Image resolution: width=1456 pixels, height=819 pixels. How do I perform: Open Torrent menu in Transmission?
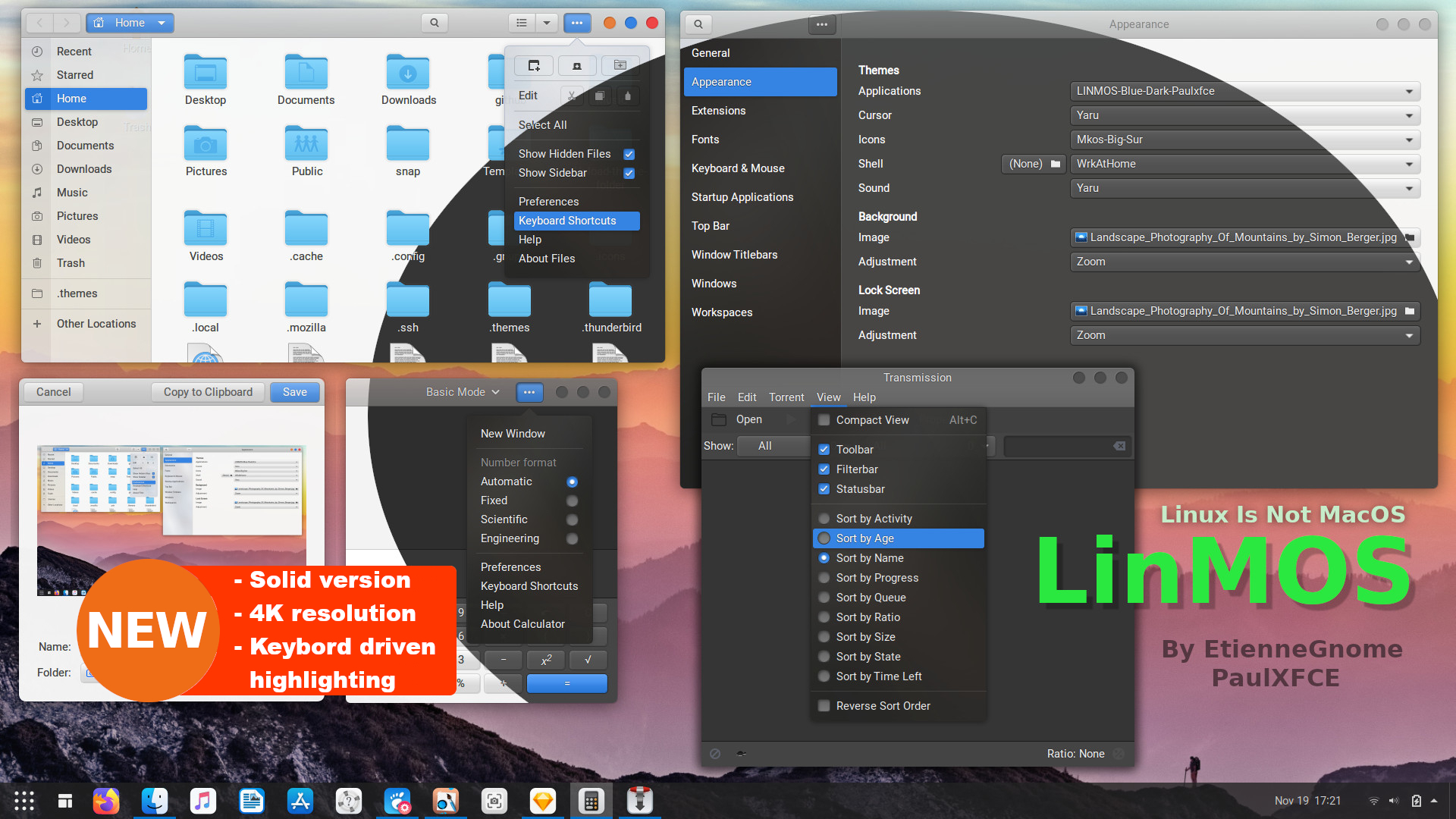pos(786,397)
